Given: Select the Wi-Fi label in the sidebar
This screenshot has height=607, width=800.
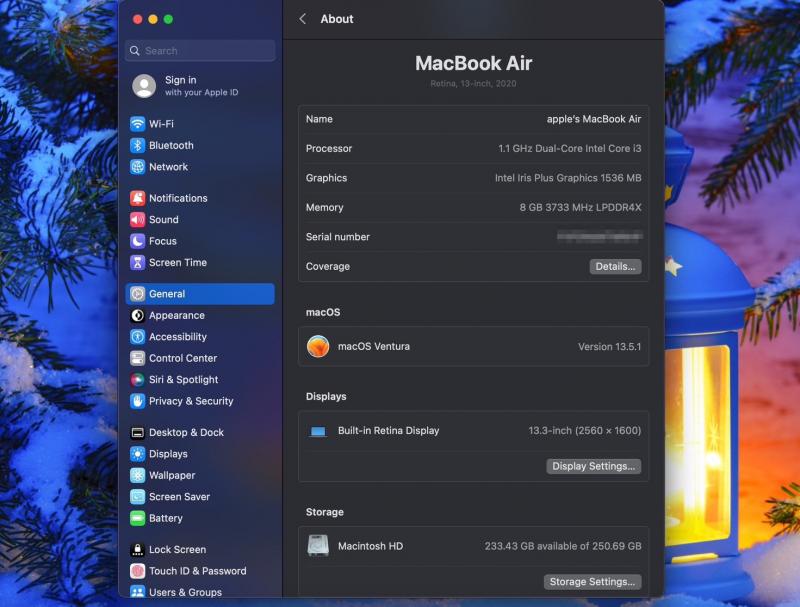Looking at the screenshot, I should [161, 124].
